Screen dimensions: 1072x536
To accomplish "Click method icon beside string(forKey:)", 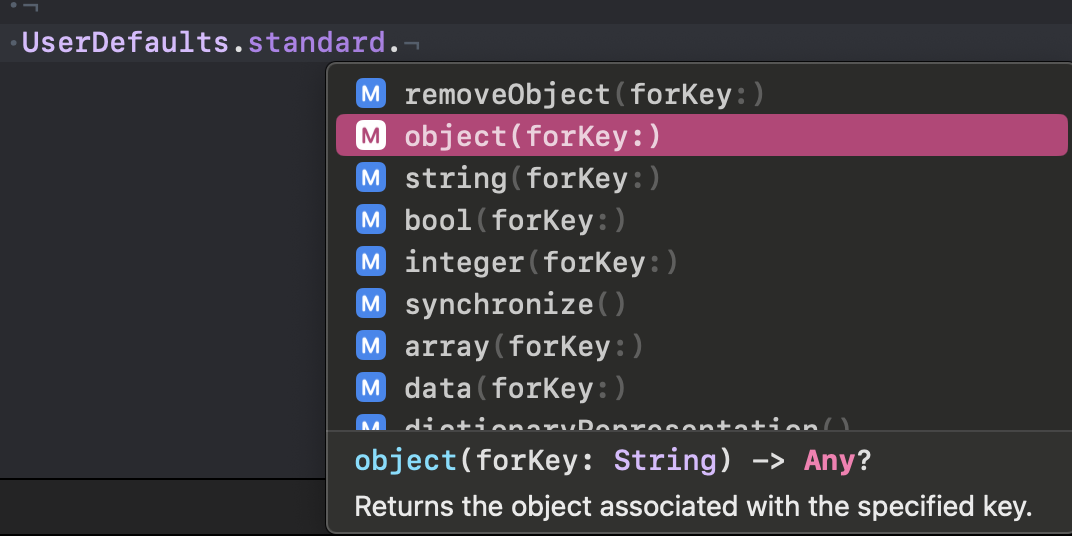I will click(x=371, y=178).
